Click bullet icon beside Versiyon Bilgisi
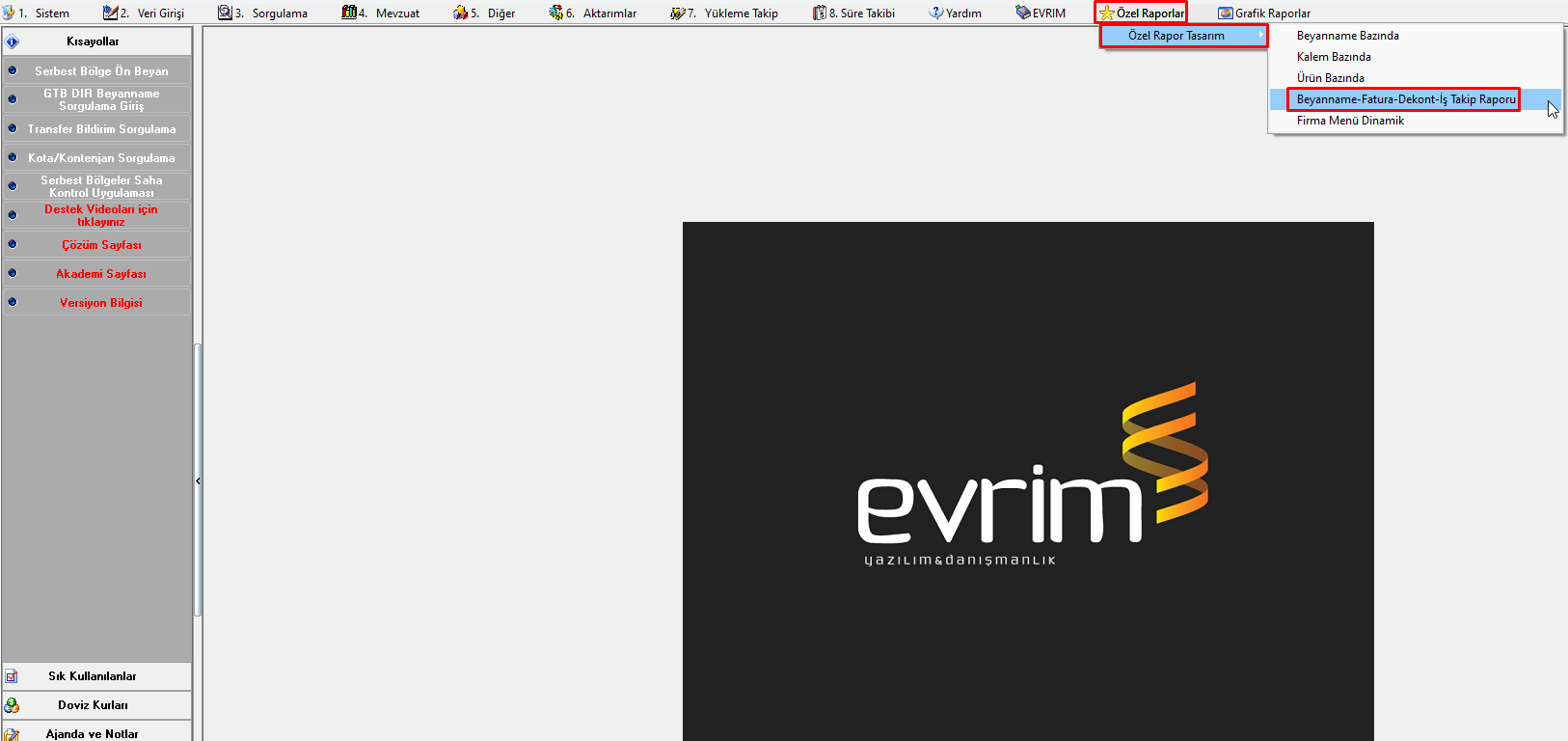1568x741 pixels. click(x=13, y=302)
